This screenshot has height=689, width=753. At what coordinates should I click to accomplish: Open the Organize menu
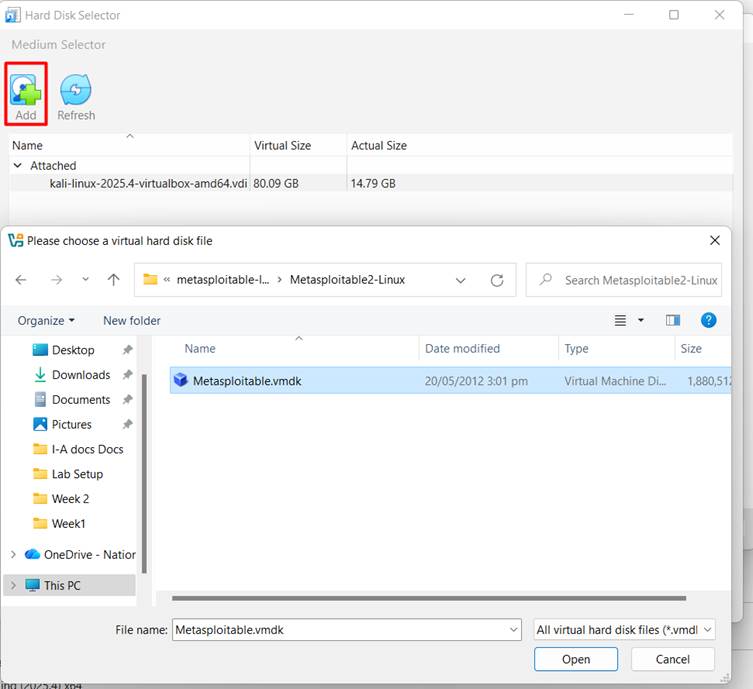coord(46,320)
